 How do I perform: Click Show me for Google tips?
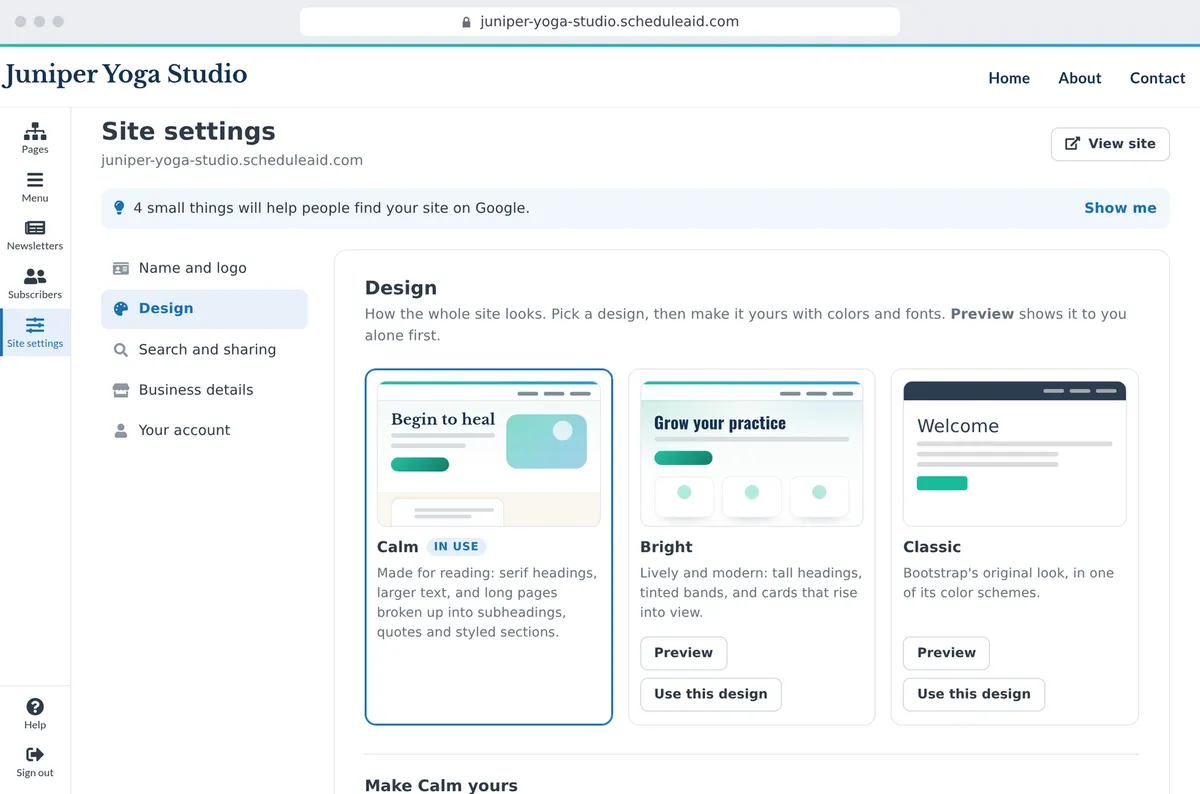point(1120,208)
